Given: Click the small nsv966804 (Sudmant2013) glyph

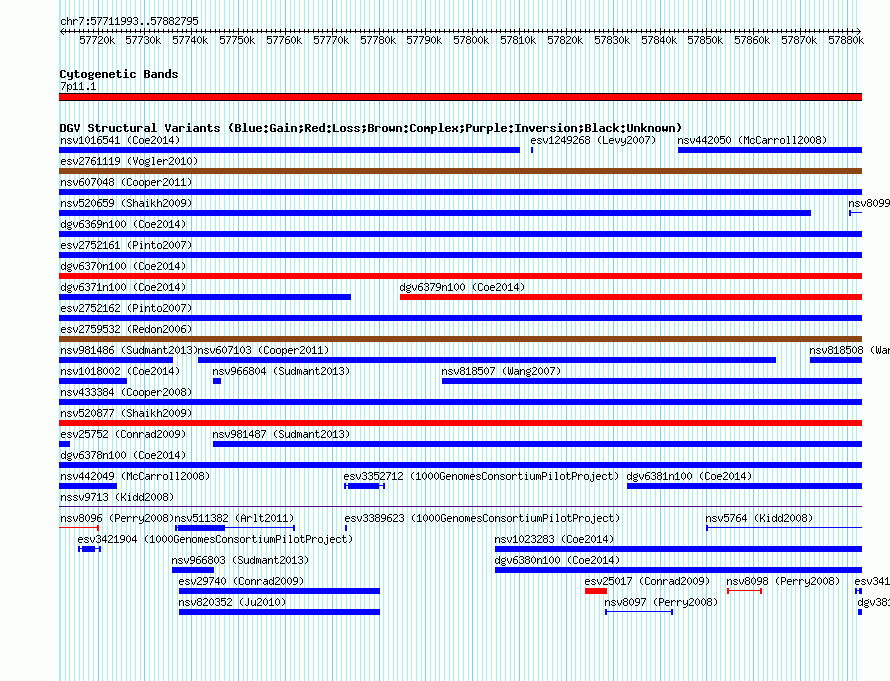Looking at the screenshot, I should coord(217,381).
